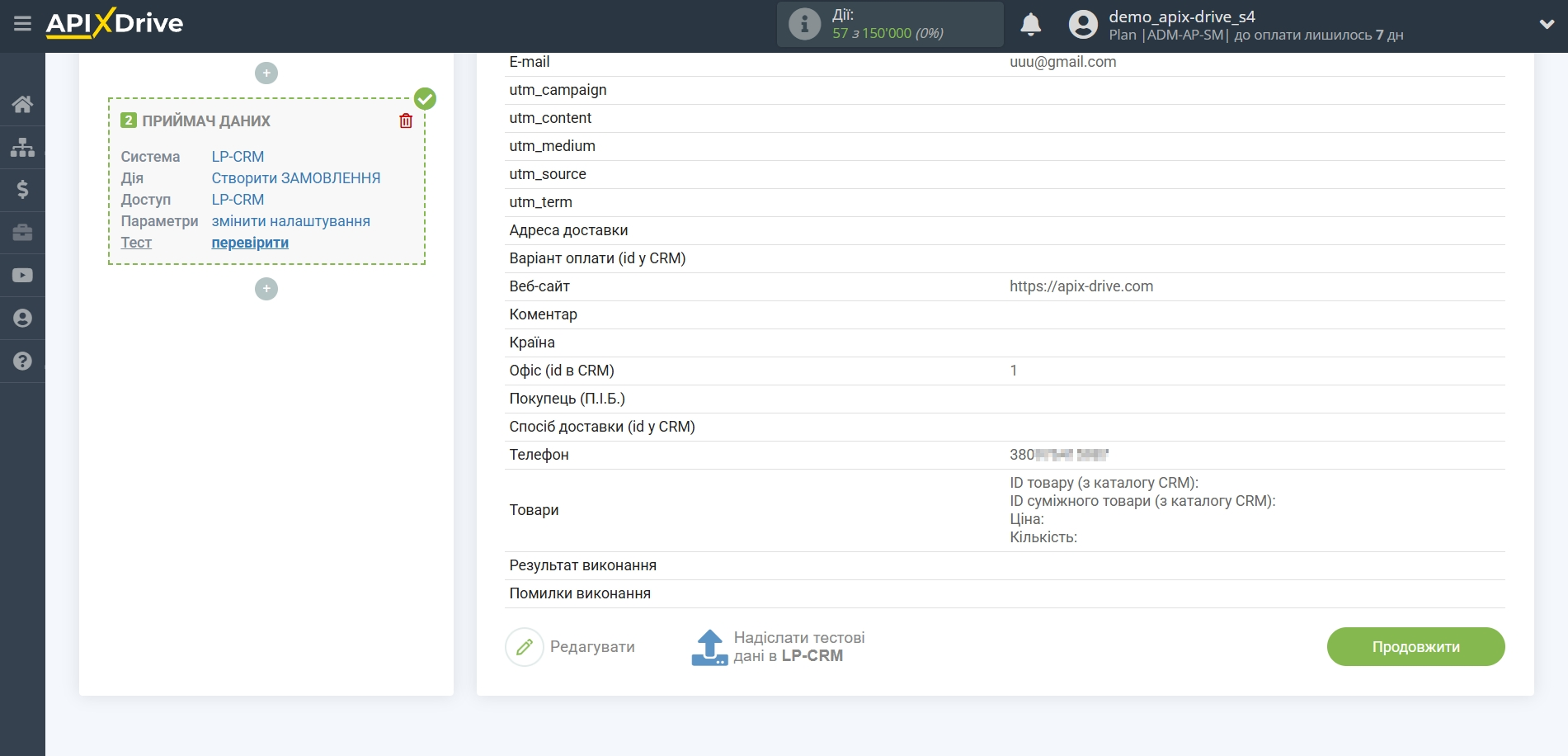
Task: Delete the data receiver block
Action: click(406, 120)
